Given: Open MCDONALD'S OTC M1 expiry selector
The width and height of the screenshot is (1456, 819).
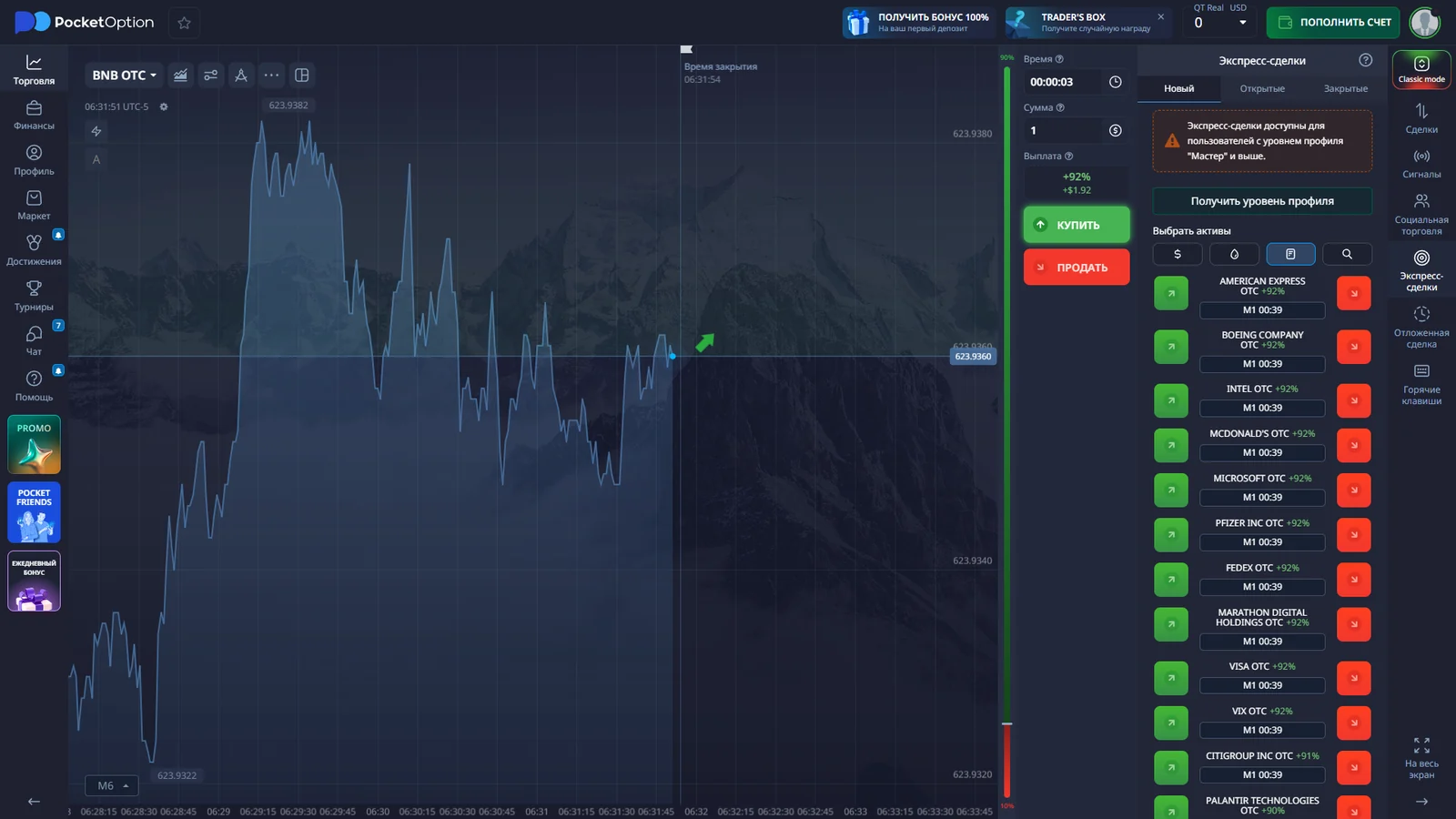Looking at the screenshot, I should point(1262,452).
